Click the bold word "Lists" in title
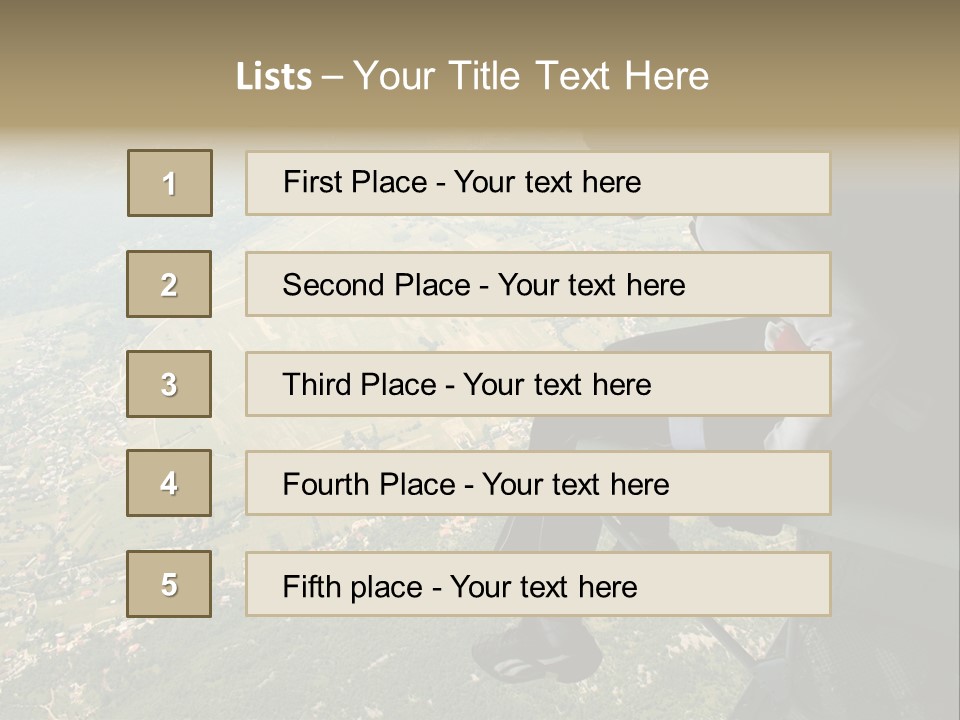Screen dimensions: 960x720 [x=273, y=77]
